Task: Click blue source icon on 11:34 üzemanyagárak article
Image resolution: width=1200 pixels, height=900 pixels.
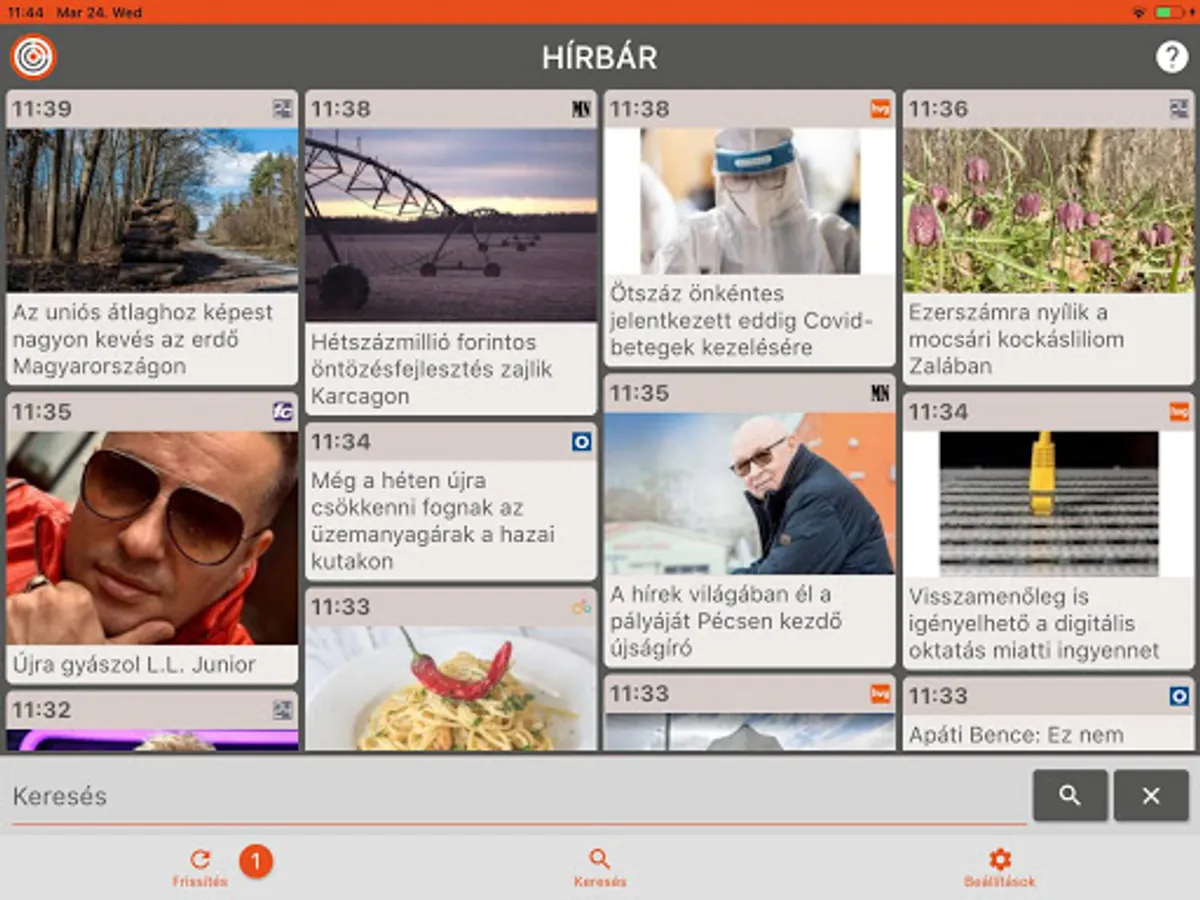Action: (581, 441)
